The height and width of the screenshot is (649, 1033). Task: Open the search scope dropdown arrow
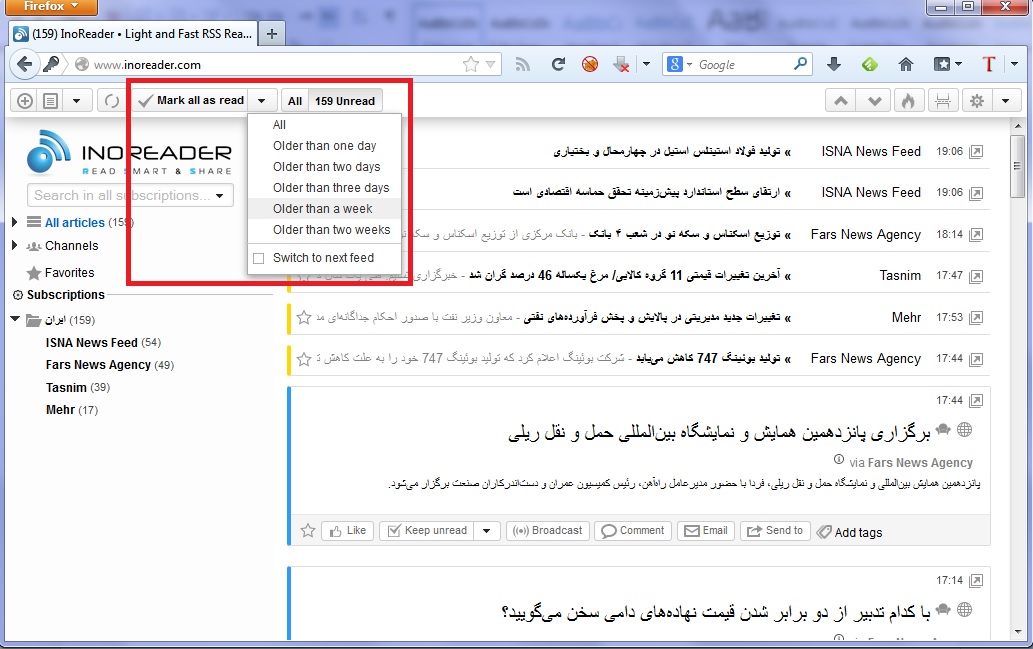[x=219, y=196]
